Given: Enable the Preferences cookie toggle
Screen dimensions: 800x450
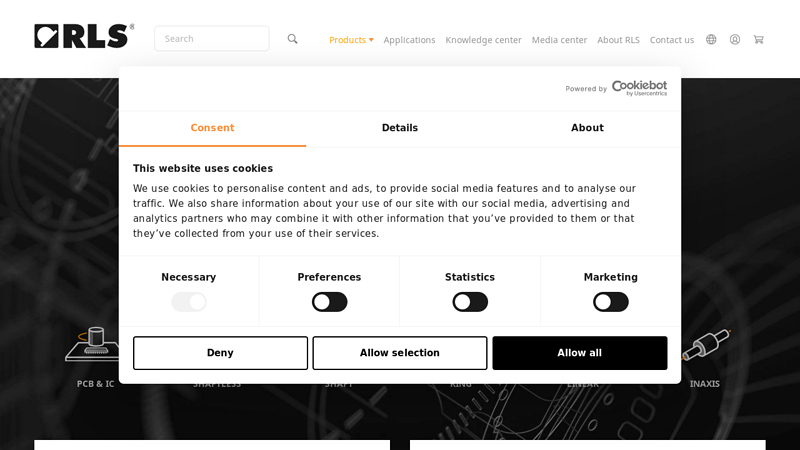Looking at the screenshot, I should [x=330, y=302].
